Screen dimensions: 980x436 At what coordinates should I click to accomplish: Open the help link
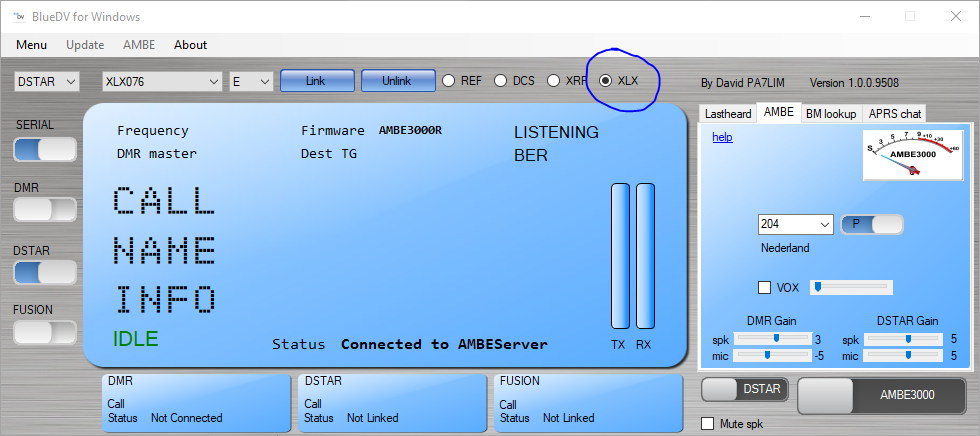point(722,137)
